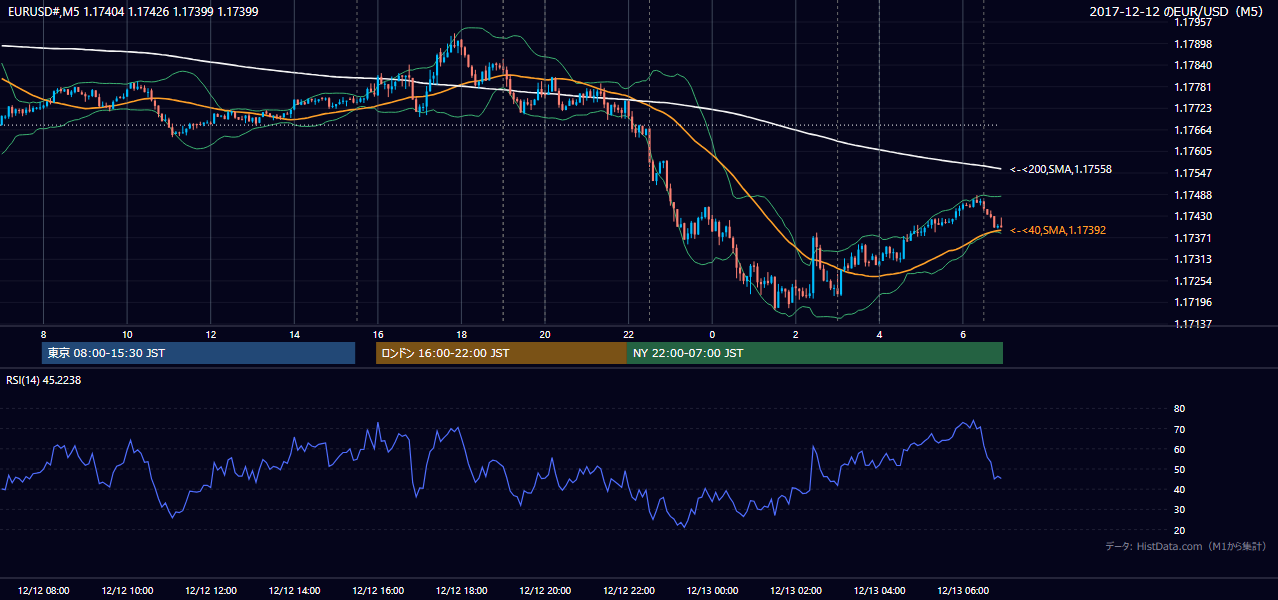Click price axis value 1.17781
Screen dimensions: 1278x600
tap(1192, 87)
